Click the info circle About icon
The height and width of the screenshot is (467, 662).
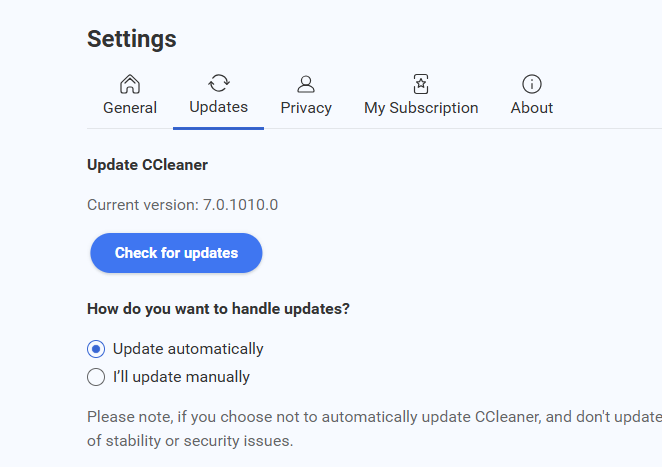532,84
